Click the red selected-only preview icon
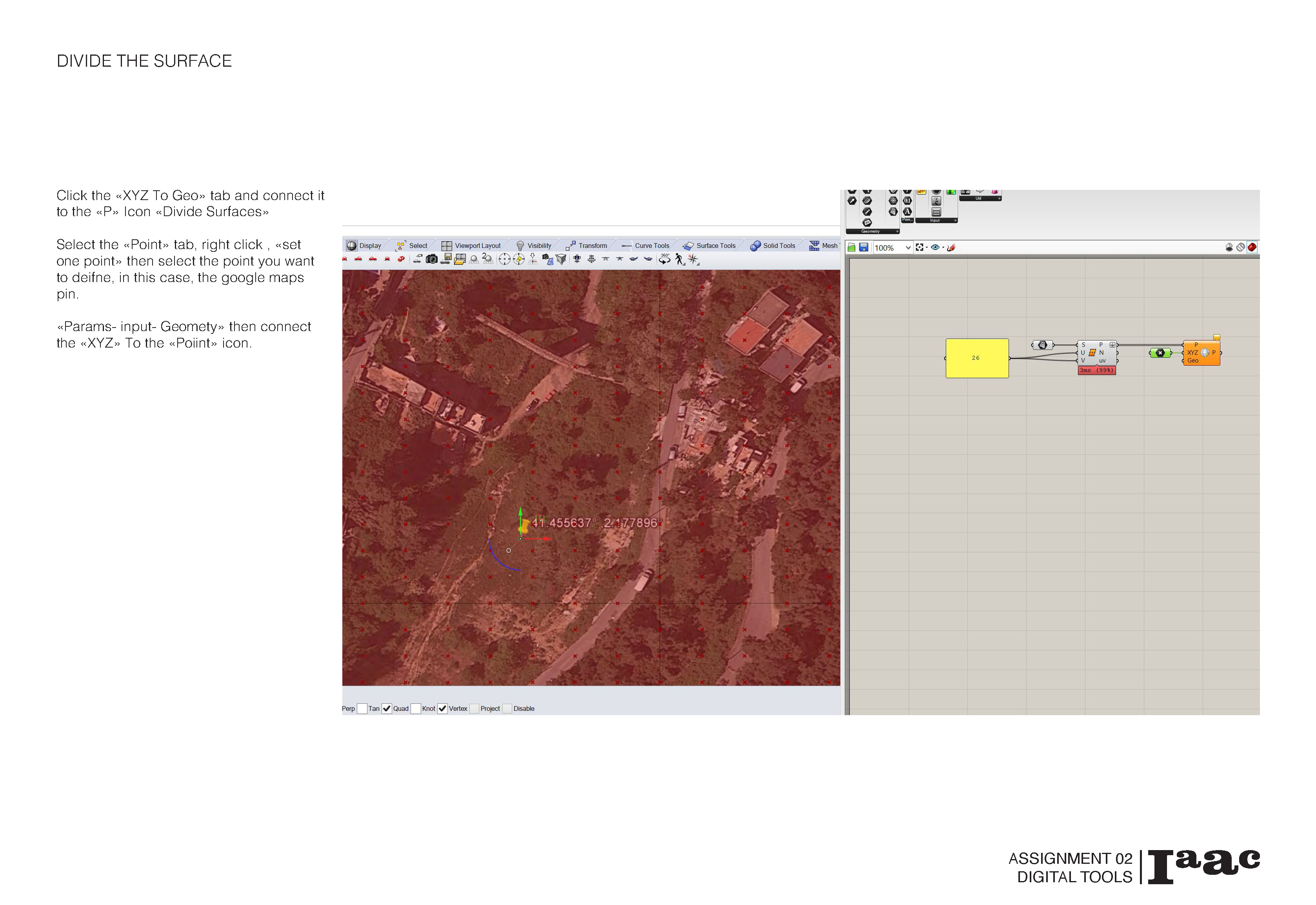This screenshot has height=905, width=1316. [x=1252, y=247]
